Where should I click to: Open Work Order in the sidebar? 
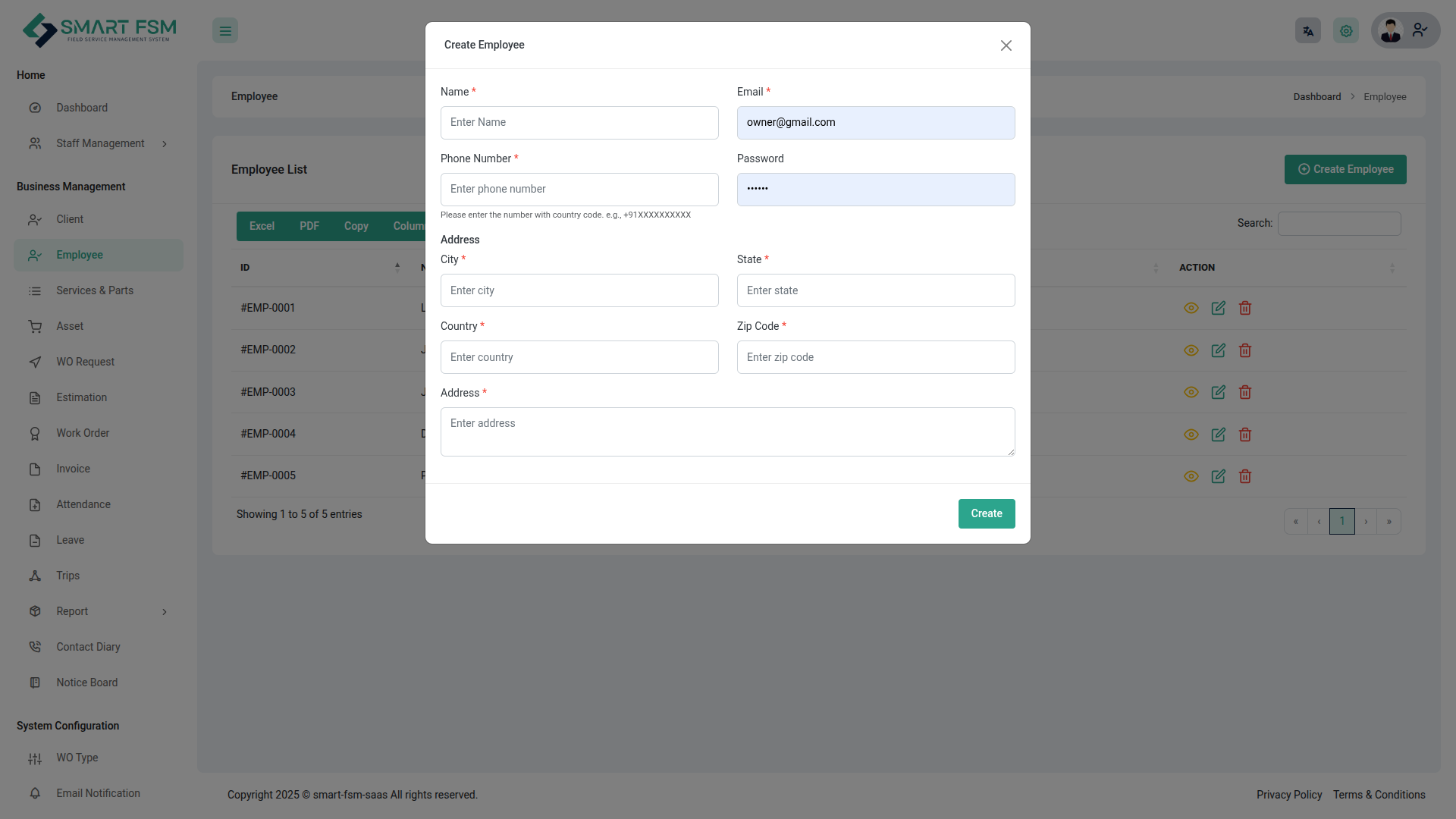[83, 433]
